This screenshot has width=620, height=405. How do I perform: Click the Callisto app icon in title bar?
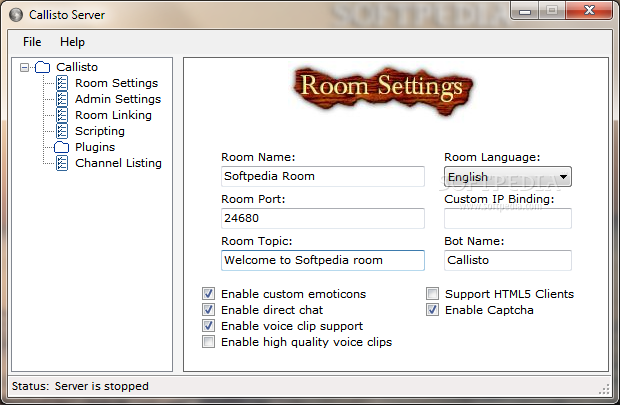tap(16, 15)
